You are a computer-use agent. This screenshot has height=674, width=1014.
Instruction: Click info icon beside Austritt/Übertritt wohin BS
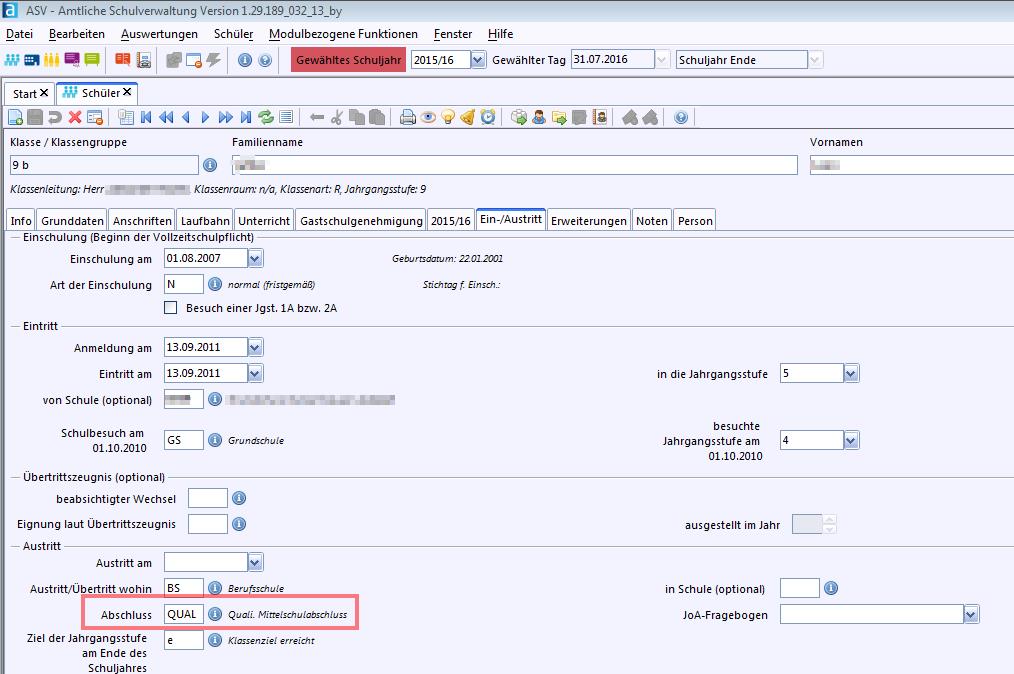[x=215, y=588]
